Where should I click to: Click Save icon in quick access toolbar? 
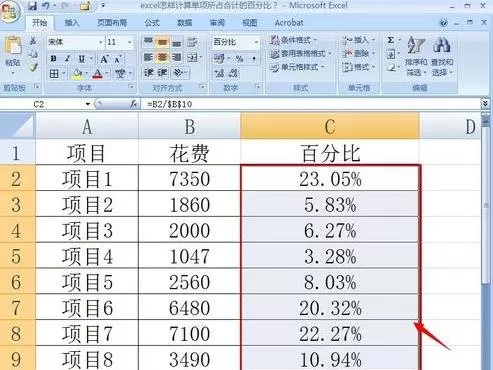coord(32,6)
